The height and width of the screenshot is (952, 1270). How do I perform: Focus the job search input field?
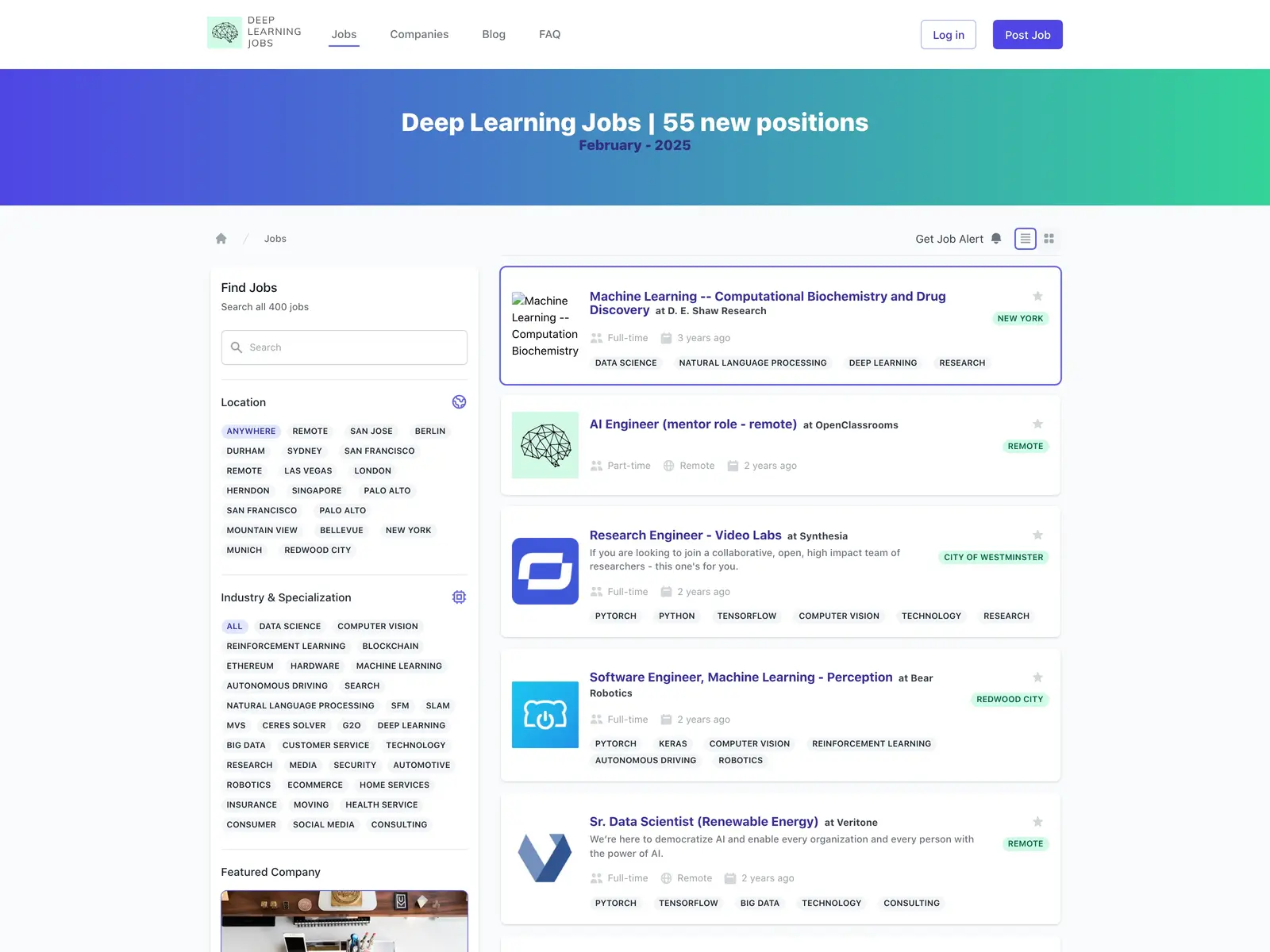[344, 347]
